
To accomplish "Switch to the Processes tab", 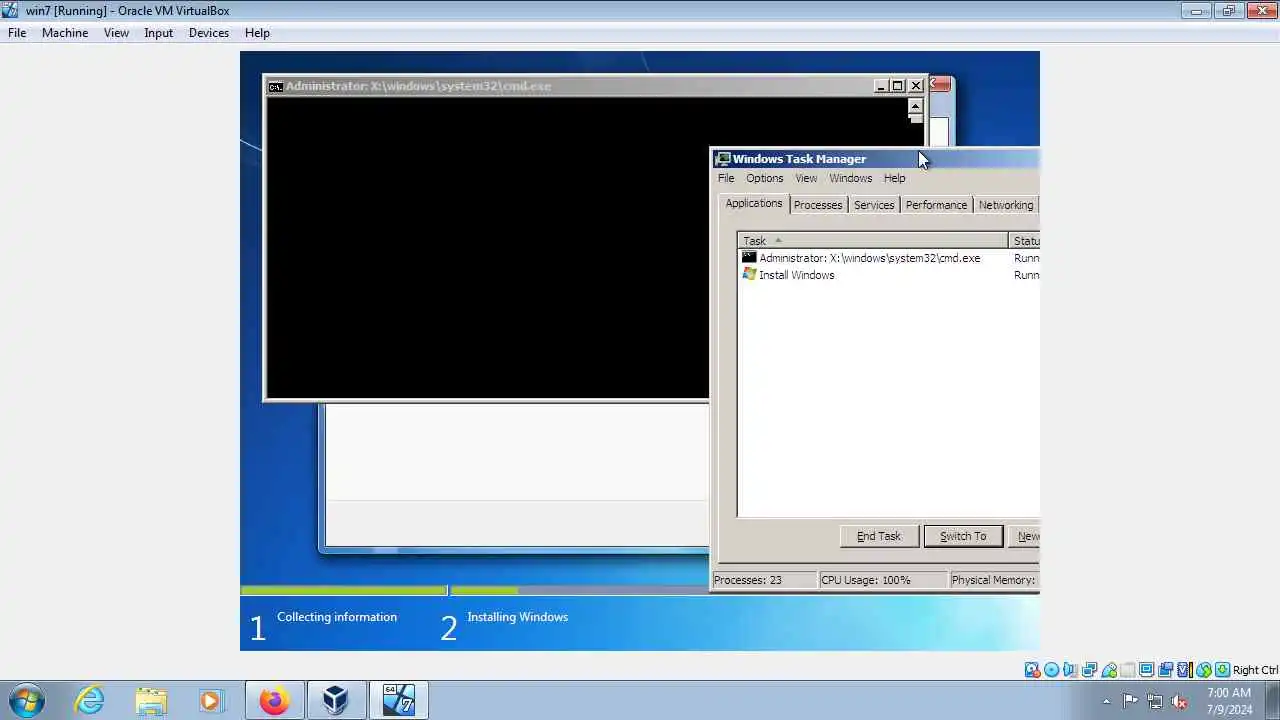I will point(818,205).
